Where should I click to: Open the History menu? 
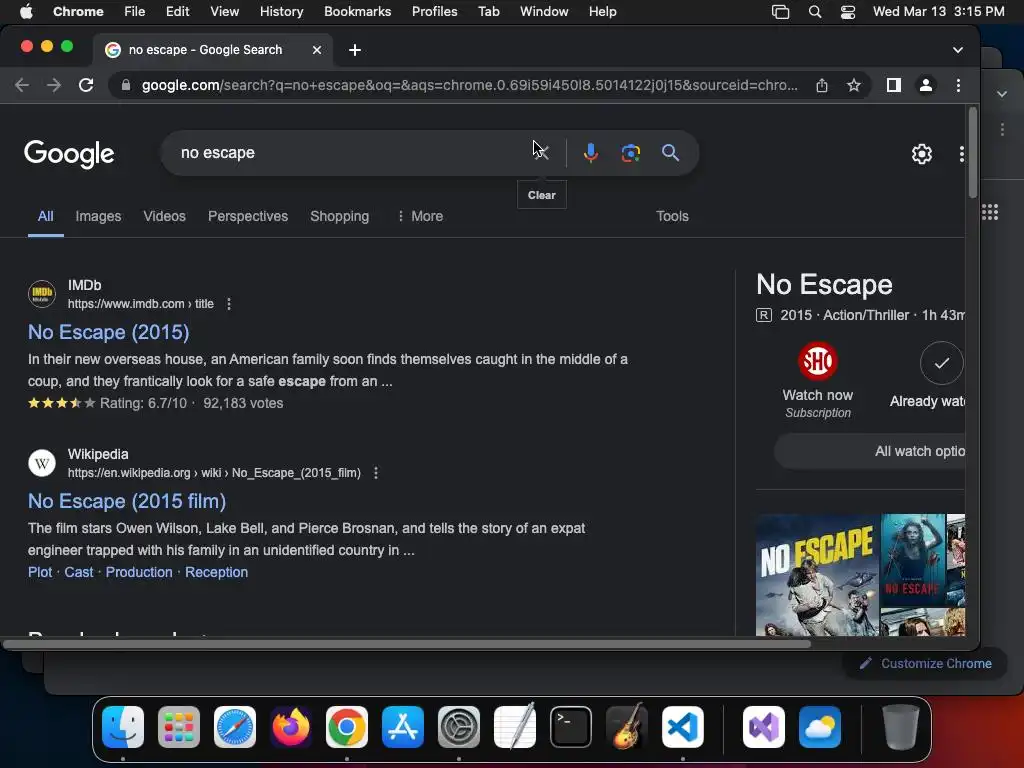[x=281, y=12]
